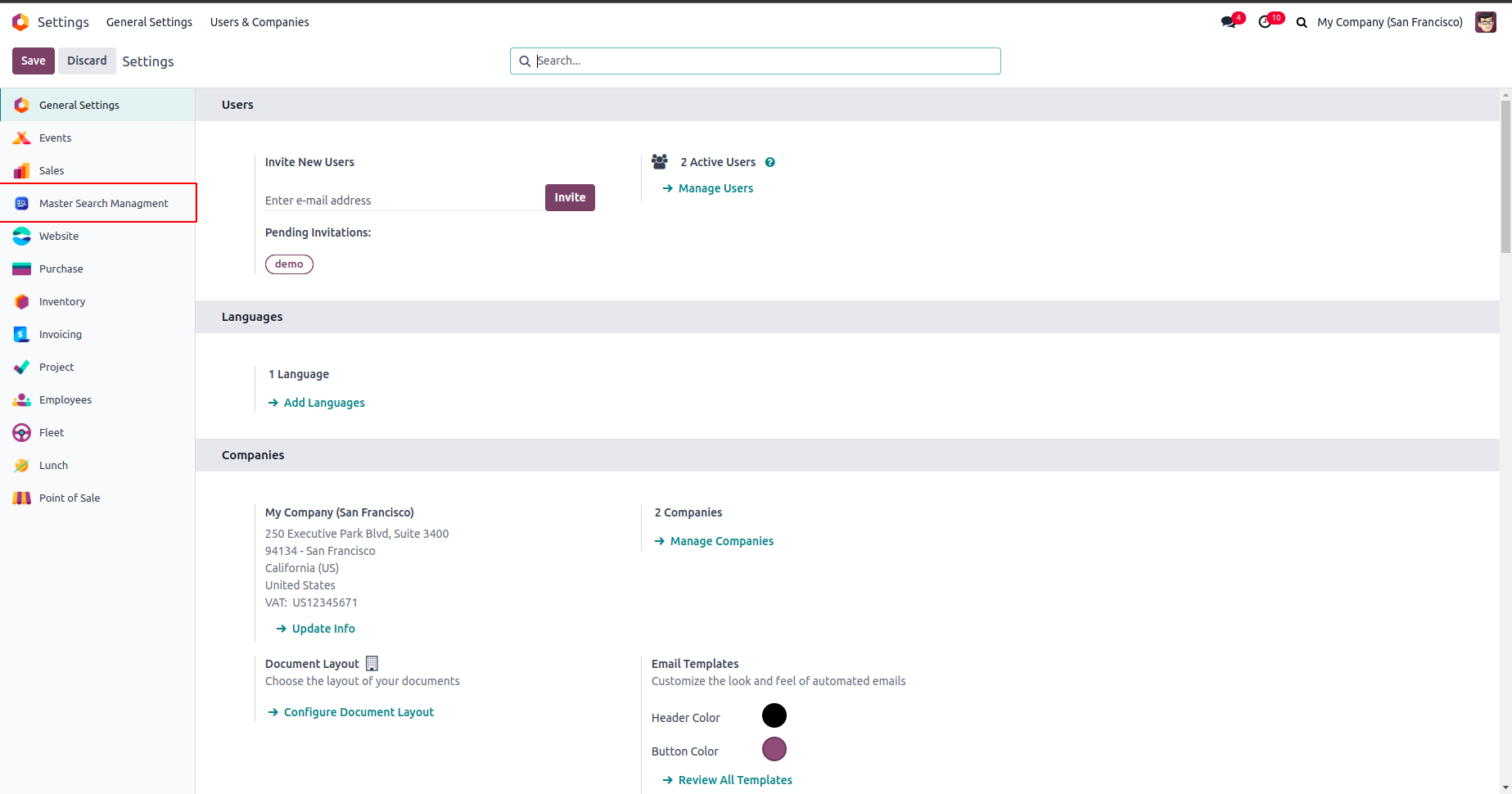Select the Point of Sale settings tab
This screenshot has height=794, width=1512.
click(69, 498)
